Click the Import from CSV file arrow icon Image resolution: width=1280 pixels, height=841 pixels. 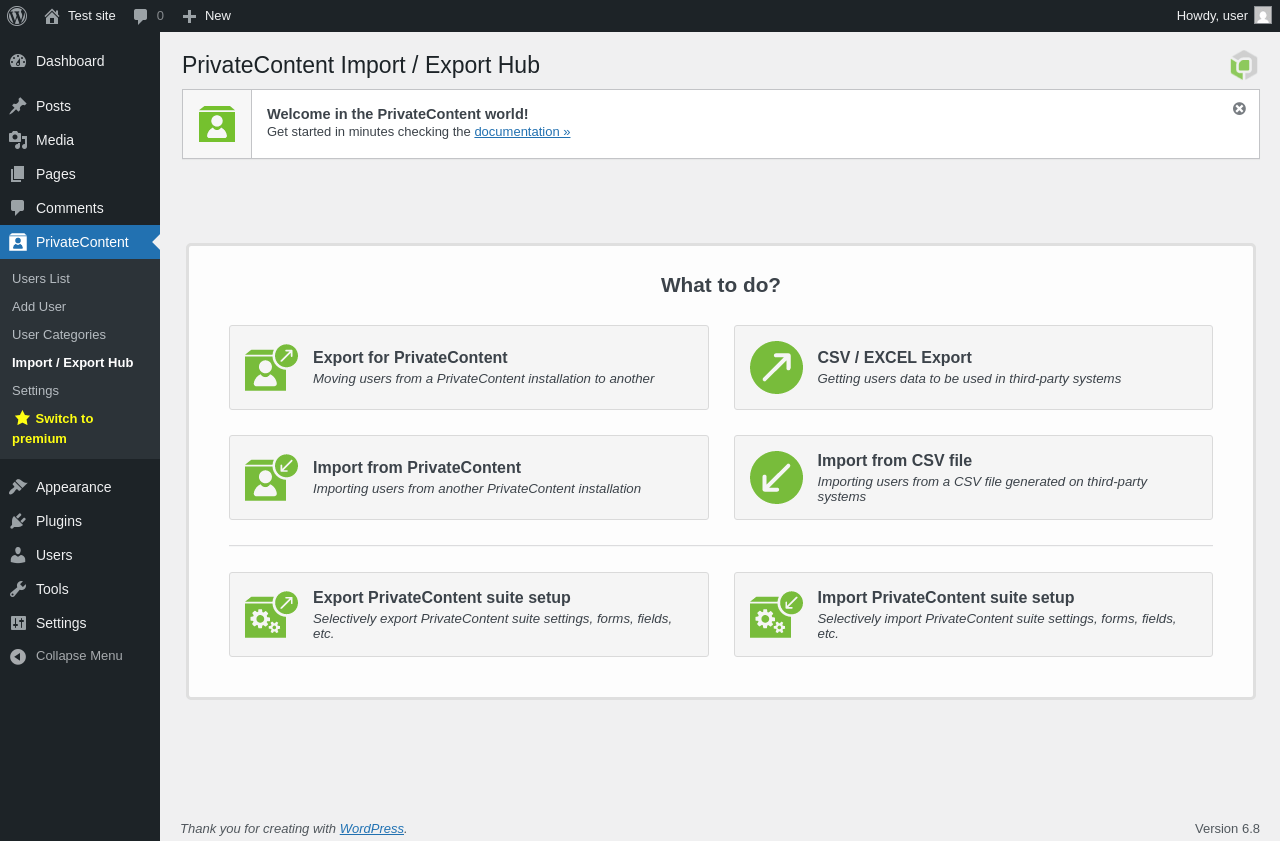point(776,477)
